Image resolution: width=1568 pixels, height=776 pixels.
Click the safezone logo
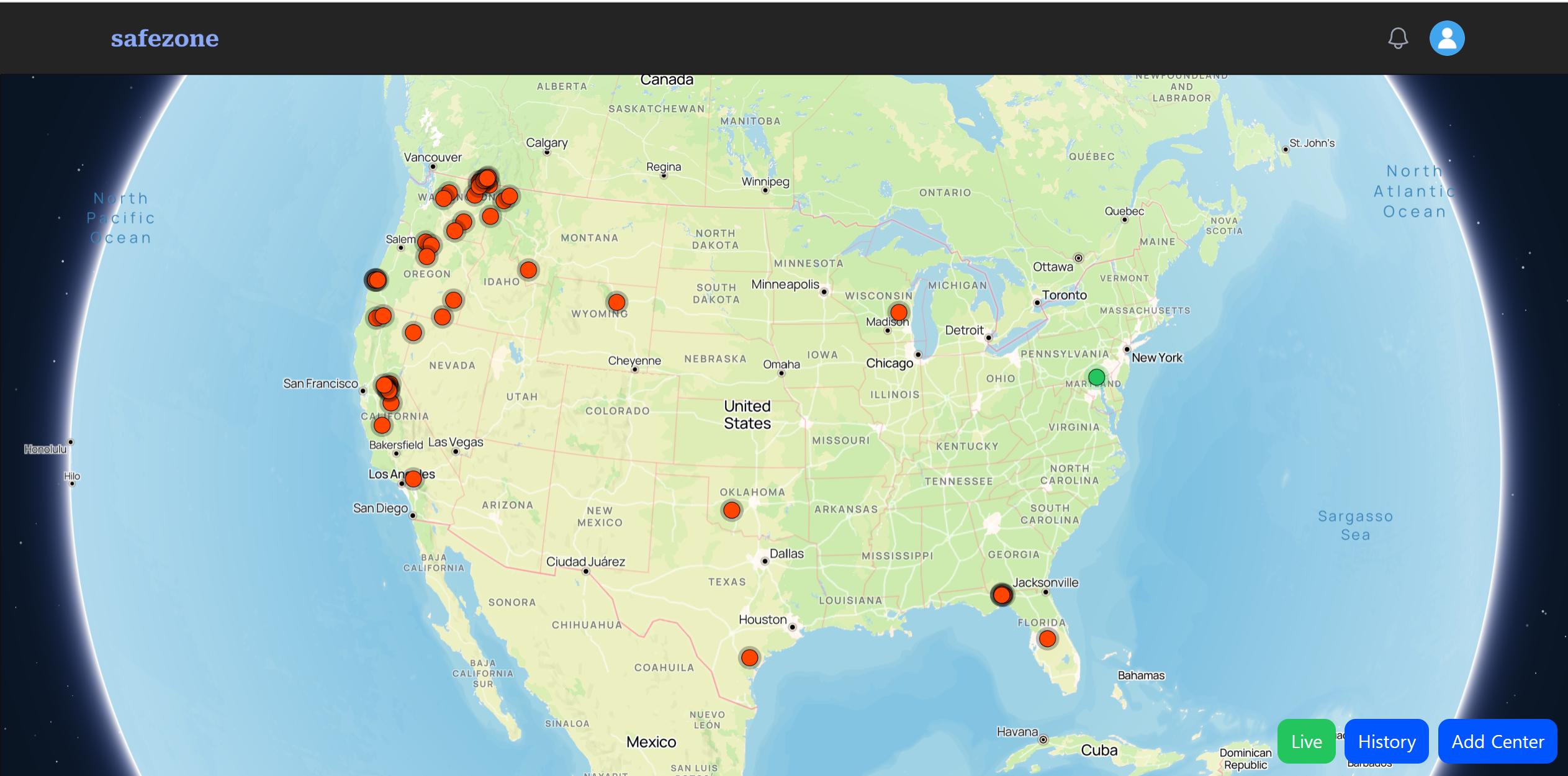coord(164,38)
